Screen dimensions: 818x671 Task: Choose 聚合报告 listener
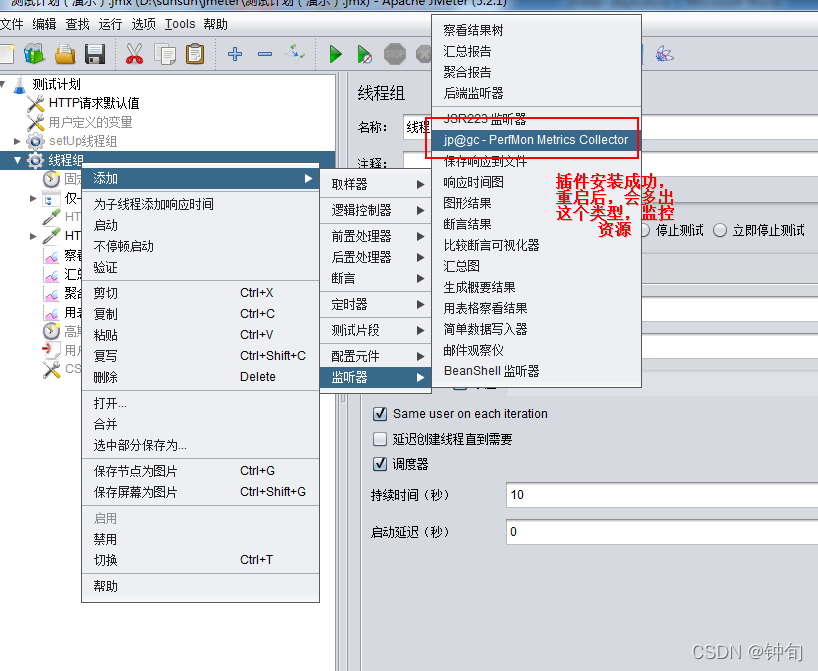536,72
